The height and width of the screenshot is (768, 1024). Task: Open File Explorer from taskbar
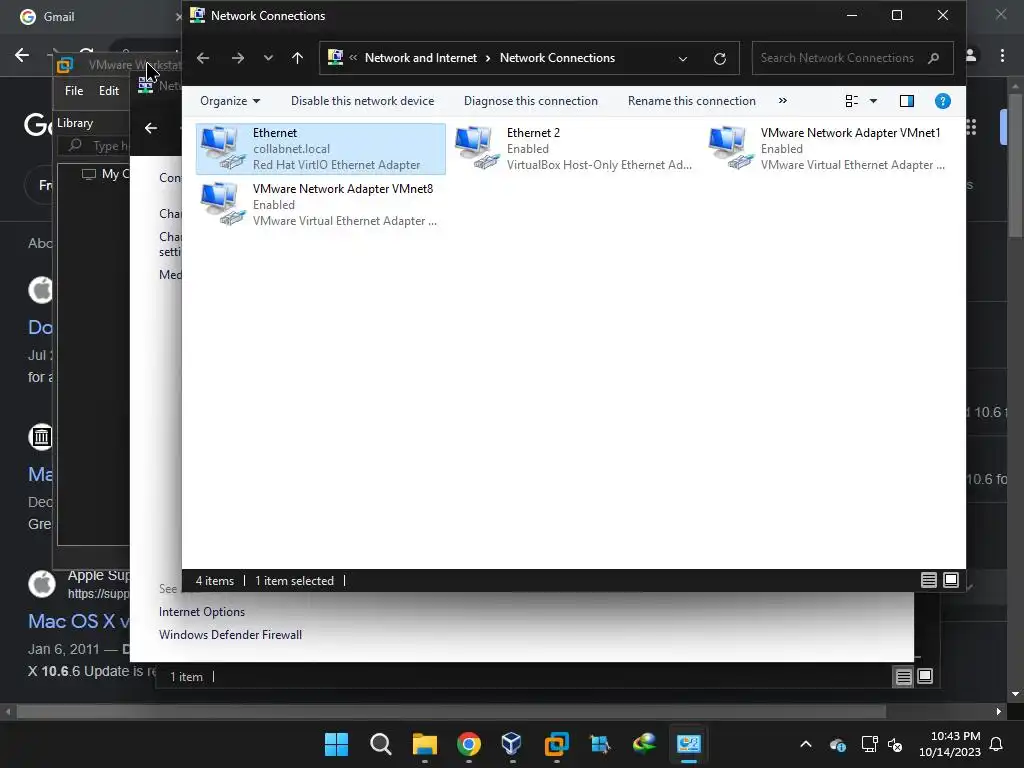(x=424, y=744)
